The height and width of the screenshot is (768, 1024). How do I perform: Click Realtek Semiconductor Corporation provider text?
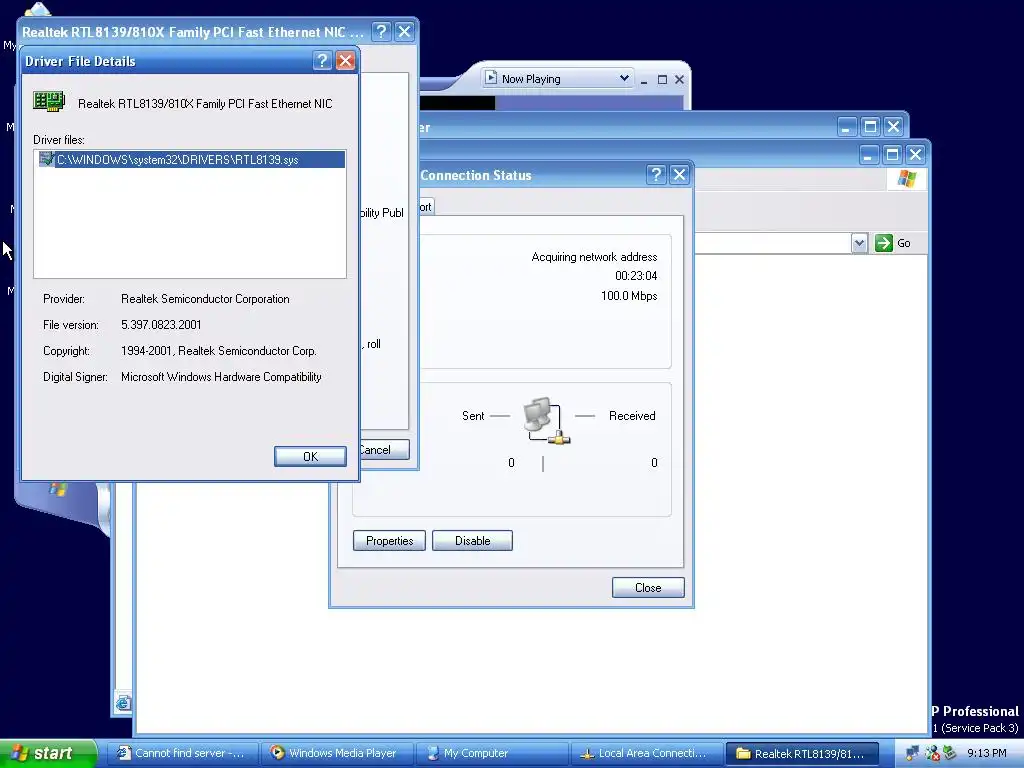coord(205,298)
